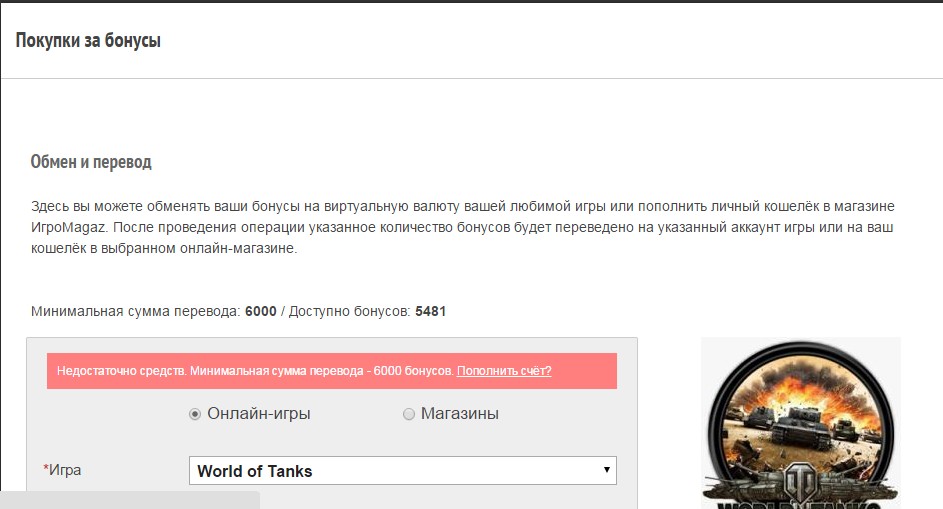Image resolution: width=943 pixels, height=509 pixels.
Task: Click the Магазины option label text
Action: 459,414
